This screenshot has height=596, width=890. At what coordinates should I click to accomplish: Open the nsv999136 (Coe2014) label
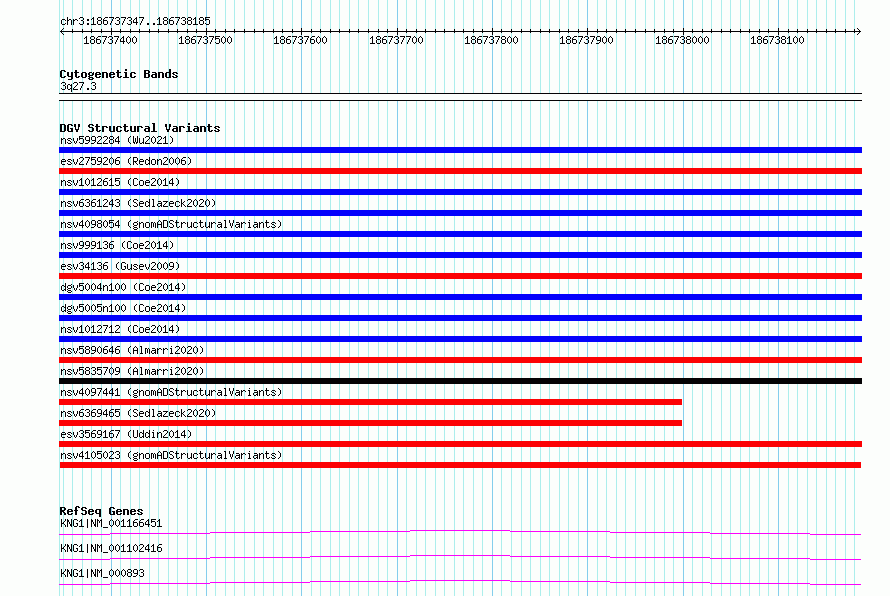click(x=117, y=245)
